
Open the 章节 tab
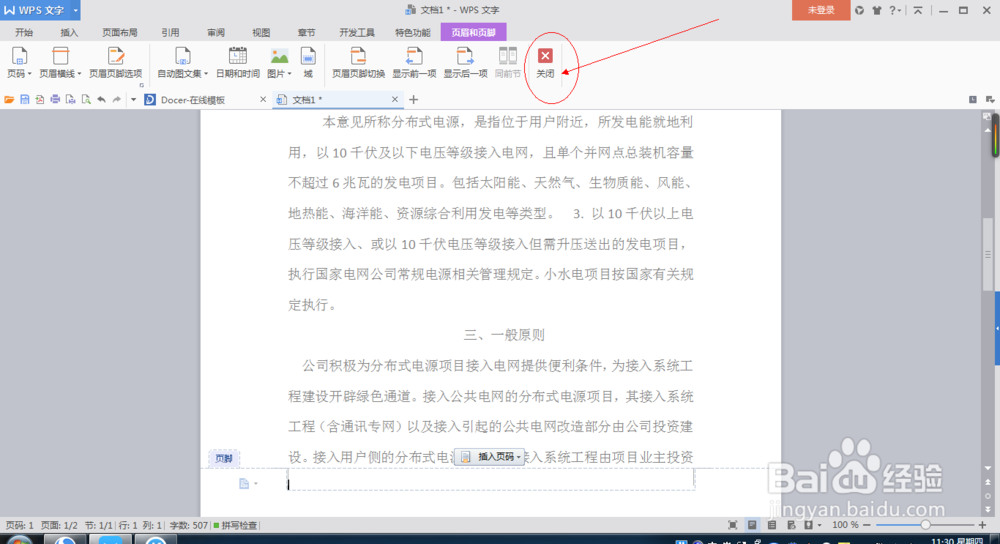pyautogui.click(x=306, y=33)
